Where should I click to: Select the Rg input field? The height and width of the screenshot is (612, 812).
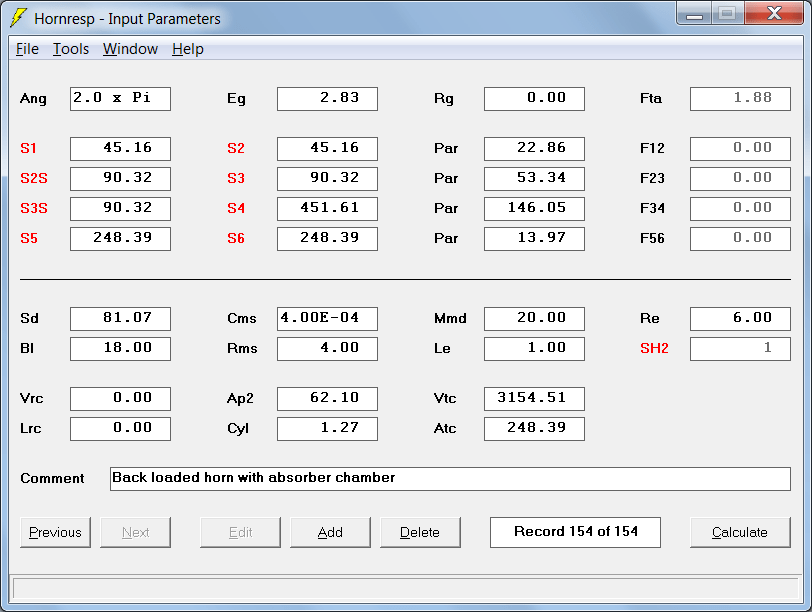tap(534, 98)
